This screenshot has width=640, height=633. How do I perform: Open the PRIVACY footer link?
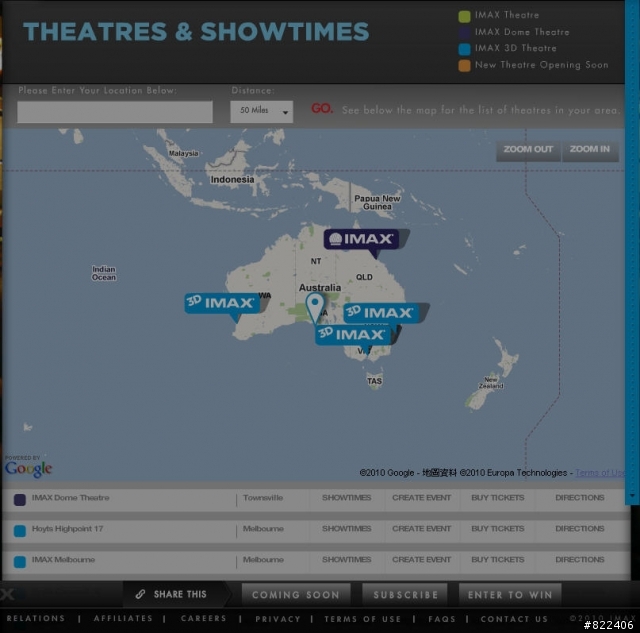pyautogui.click(x=278, y=619)
